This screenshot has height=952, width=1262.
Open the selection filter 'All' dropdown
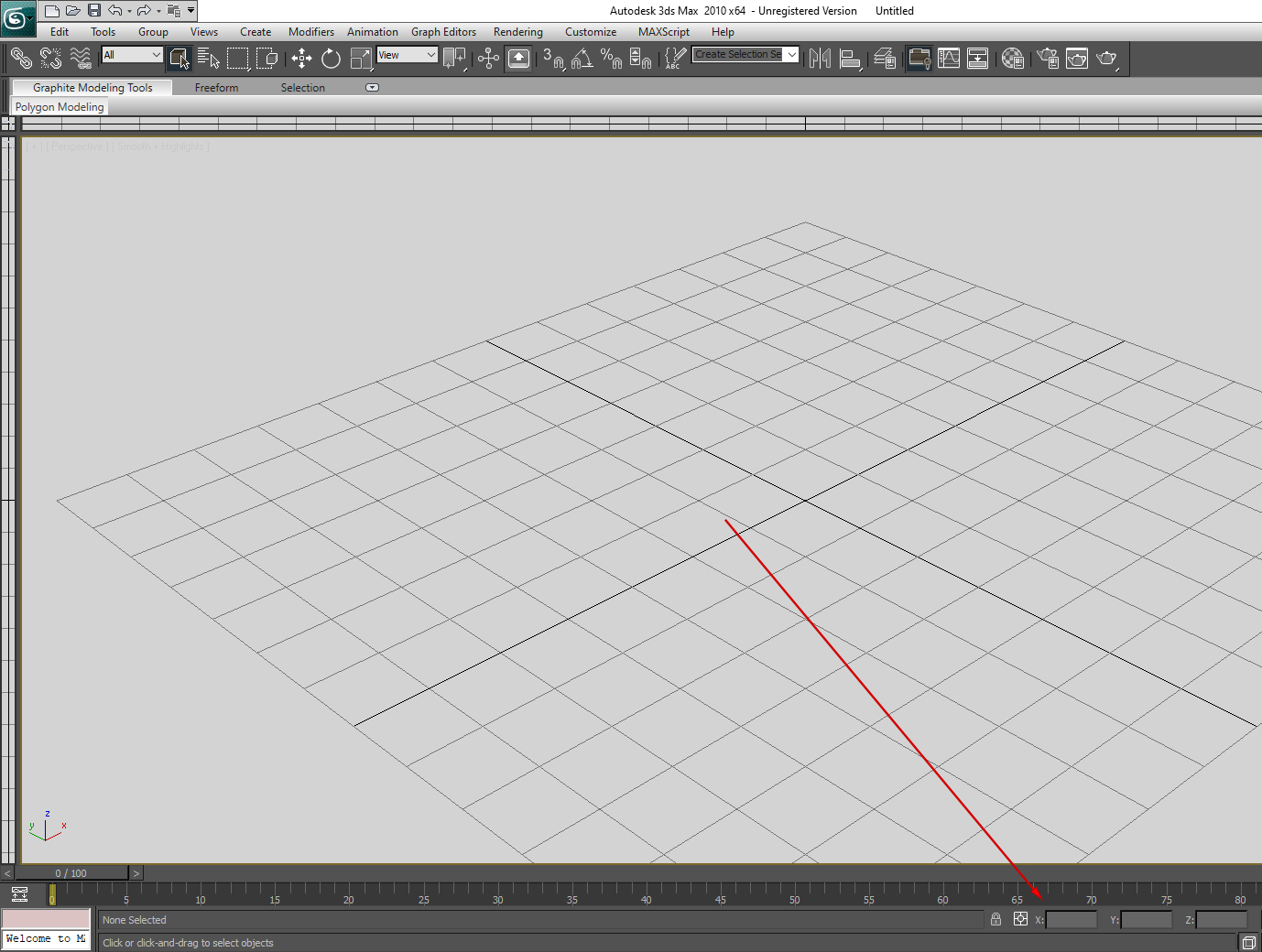point(132,55)
